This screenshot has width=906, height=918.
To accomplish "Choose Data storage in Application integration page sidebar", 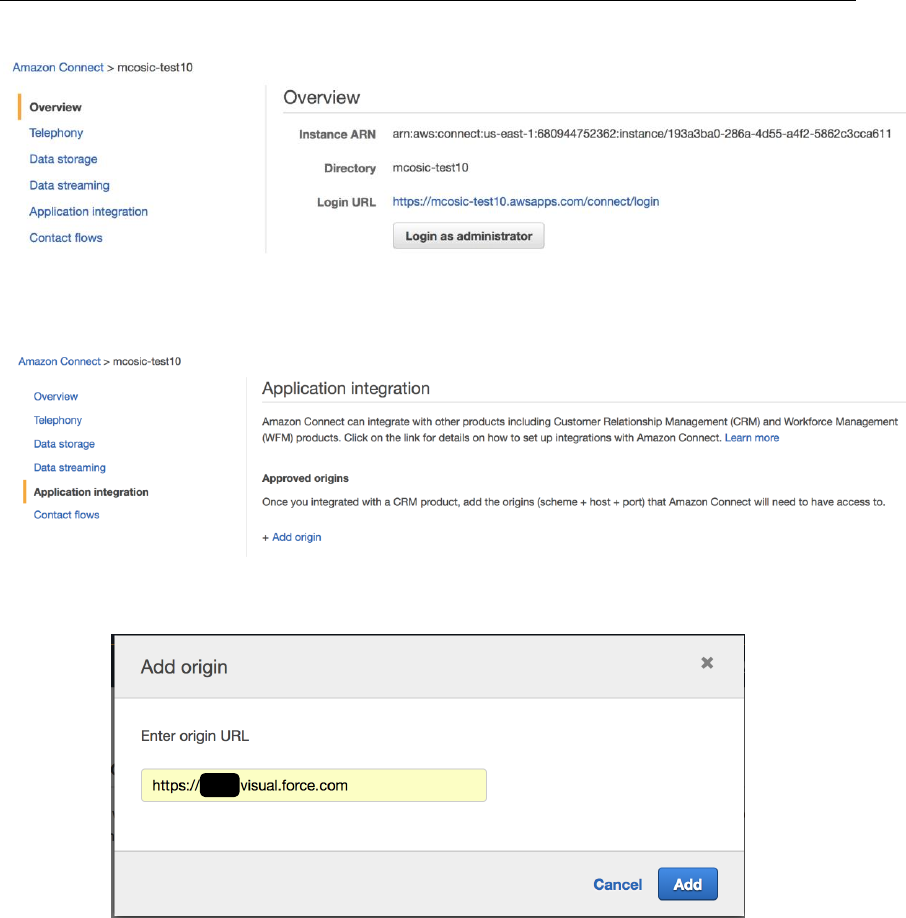I will click(x=64, y=444).
